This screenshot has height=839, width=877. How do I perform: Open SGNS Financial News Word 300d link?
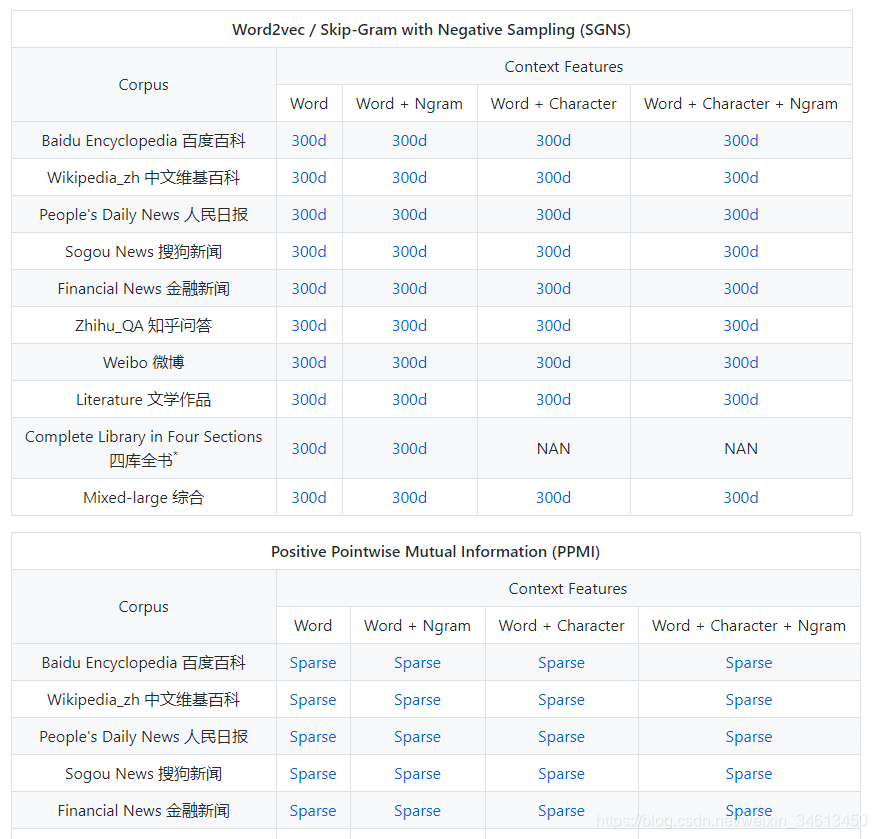(x=309, y=289)
